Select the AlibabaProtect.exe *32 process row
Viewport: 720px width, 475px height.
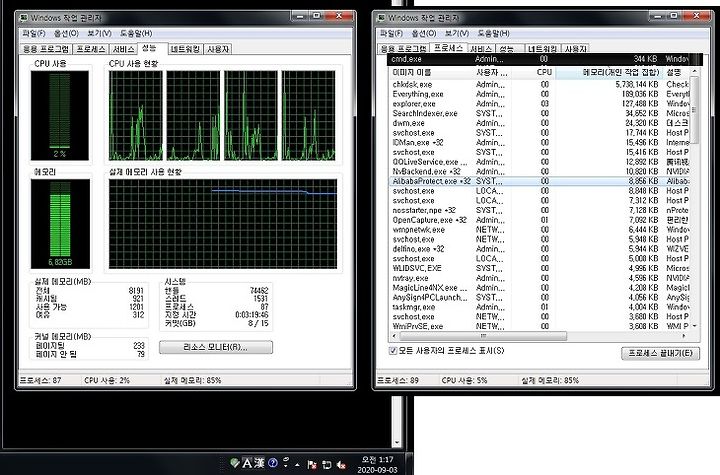pos(539,181)
